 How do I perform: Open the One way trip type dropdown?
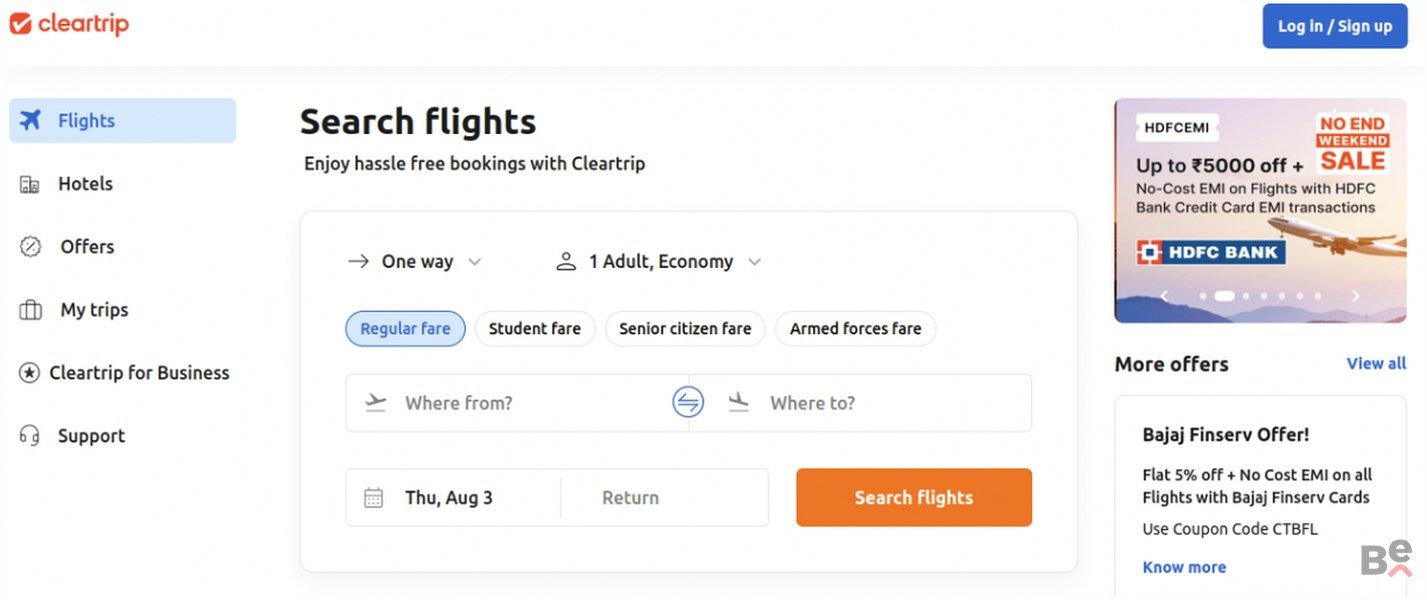click(x=414, y=262)
